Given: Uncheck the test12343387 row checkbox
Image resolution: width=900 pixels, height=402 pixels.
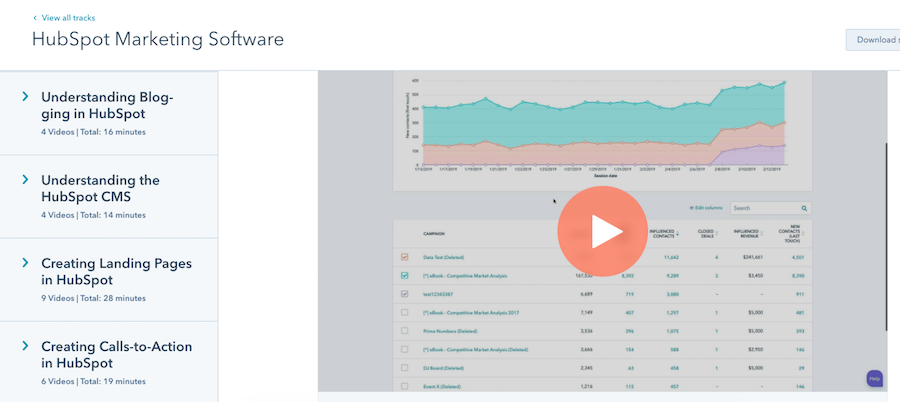Looking at the screenshot, I should coord(405,294).
